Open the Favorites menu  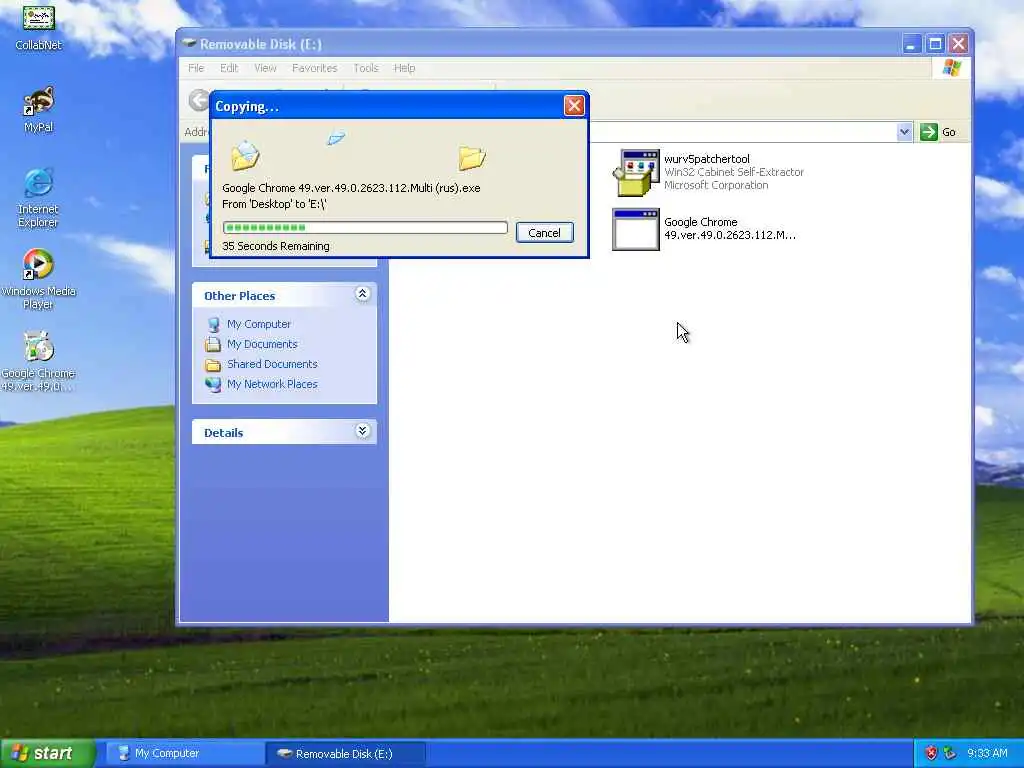pos(314,68)
